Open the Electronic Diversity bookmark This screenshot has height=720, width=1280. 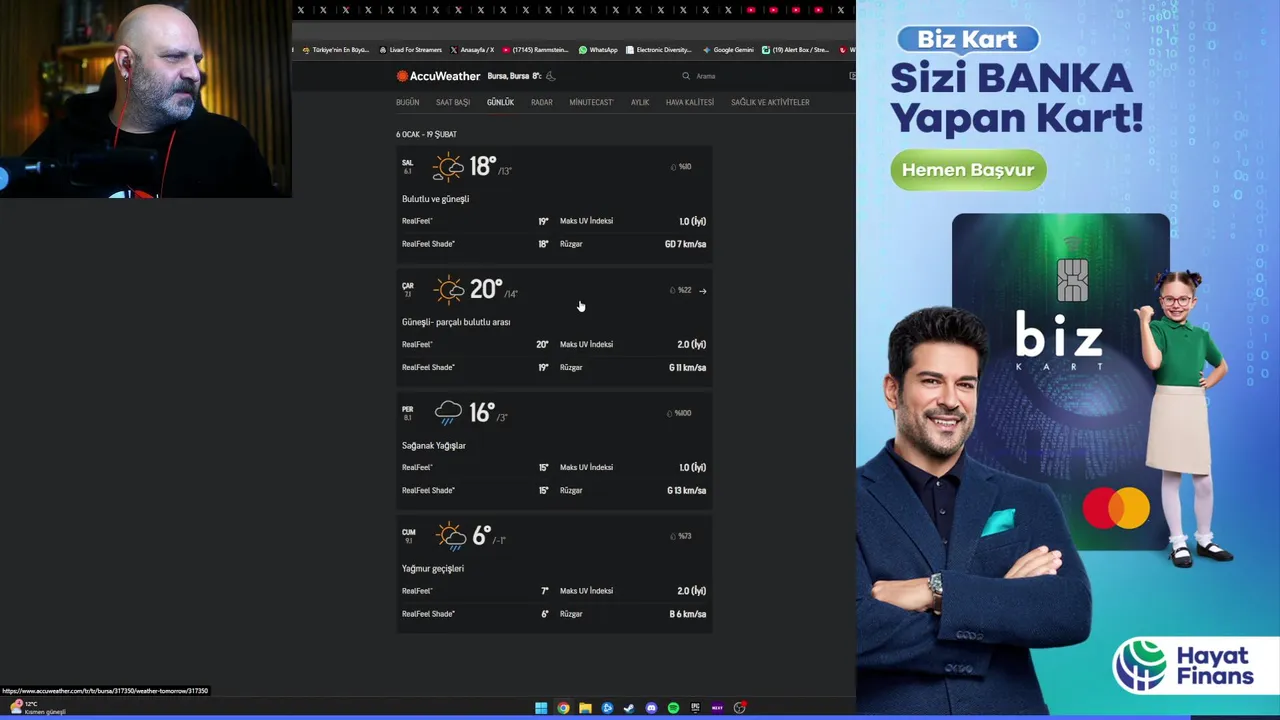tap(659, 50)
